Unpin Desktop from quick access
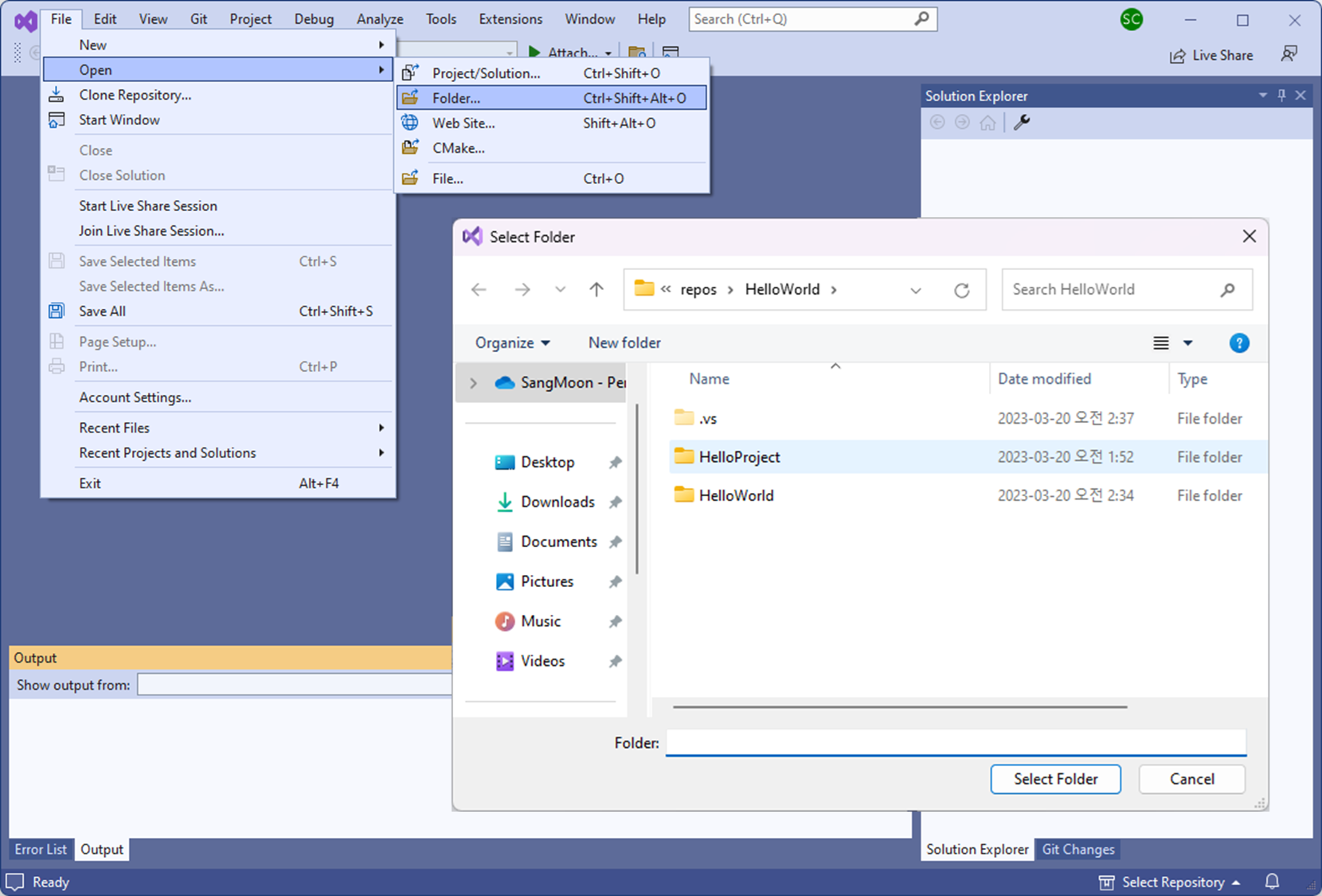The image size is (1322, 896). click(615, 462)
